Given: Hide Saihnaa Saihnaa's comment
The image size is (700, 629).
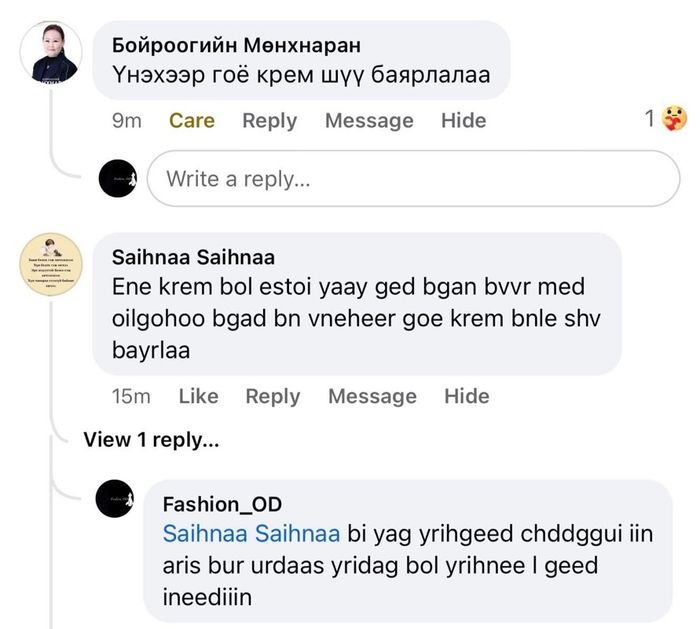Looking at the screenshot, I should (466, 396).
